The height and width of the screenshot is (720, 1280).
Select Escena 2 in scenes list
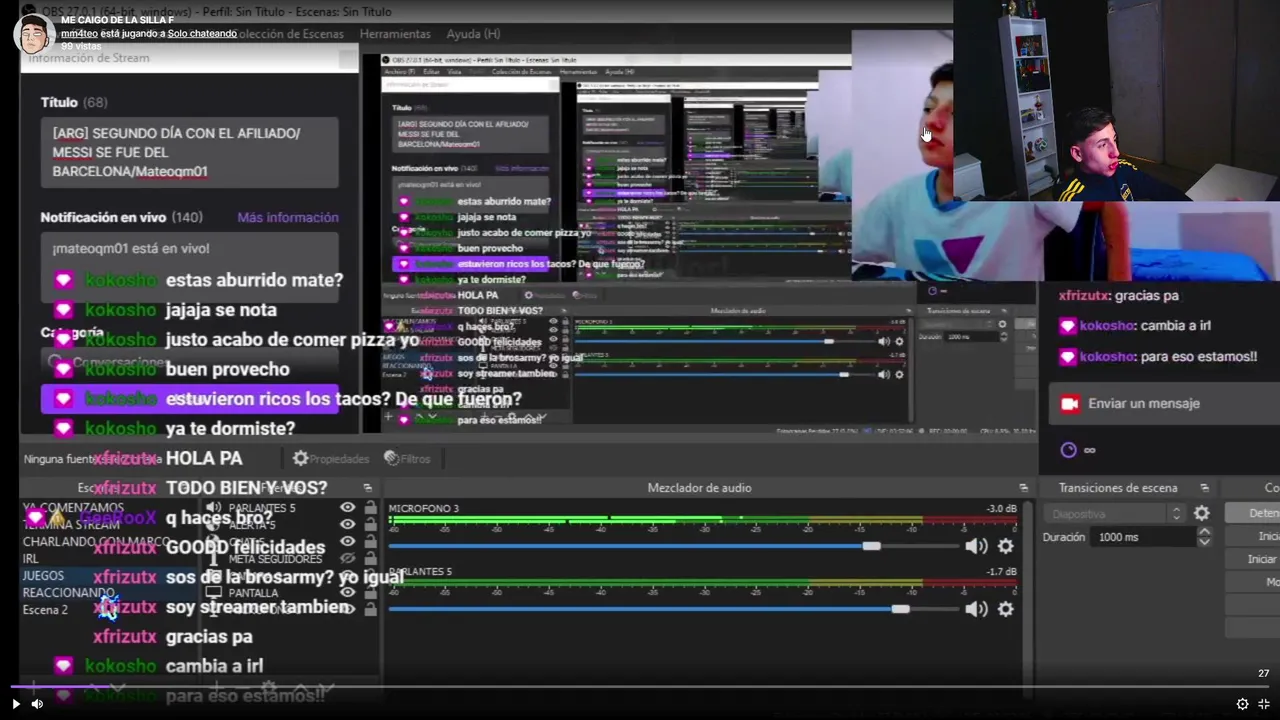[46, 610]
